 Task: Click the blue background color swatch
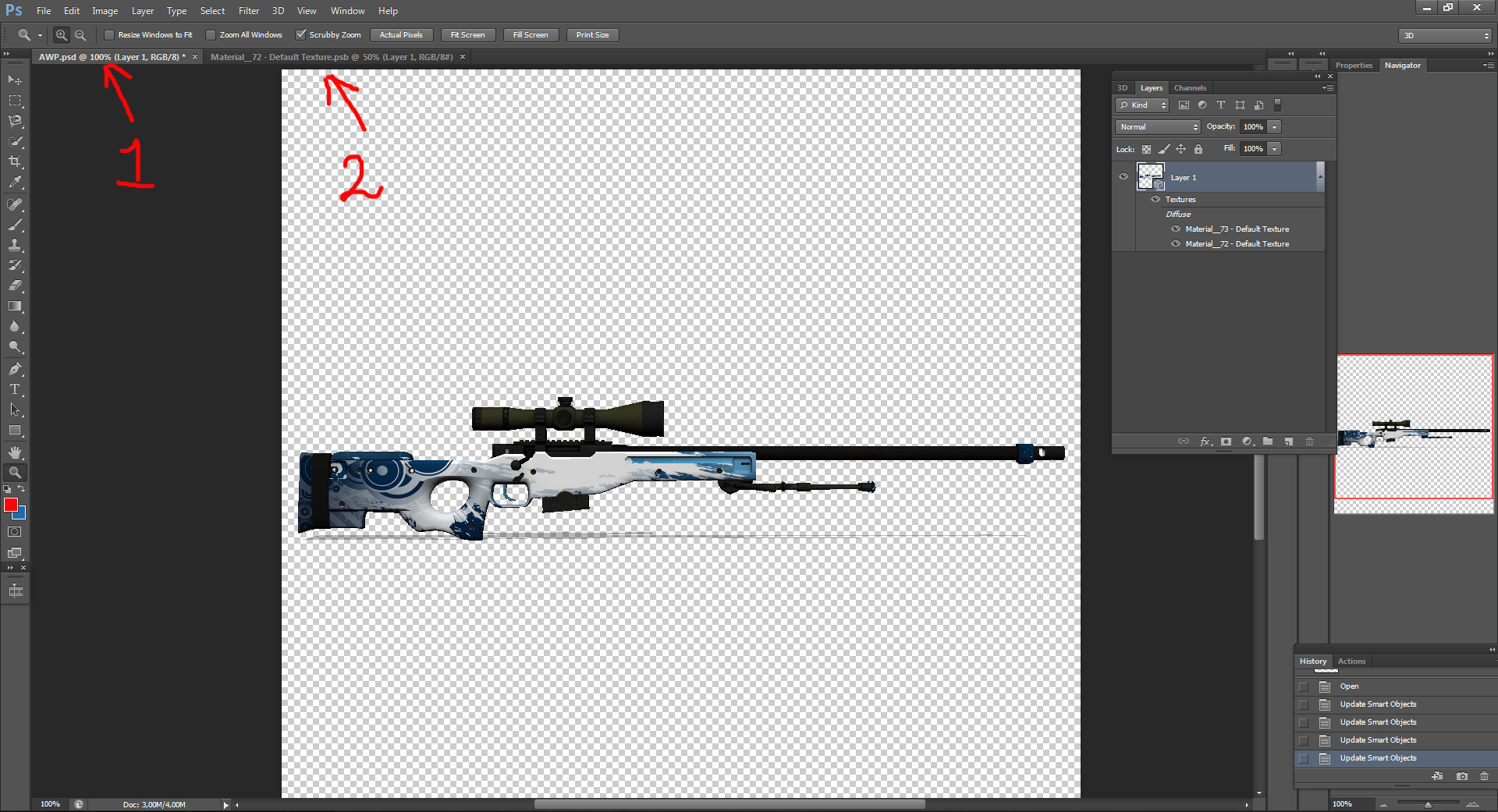pos(21,514)
